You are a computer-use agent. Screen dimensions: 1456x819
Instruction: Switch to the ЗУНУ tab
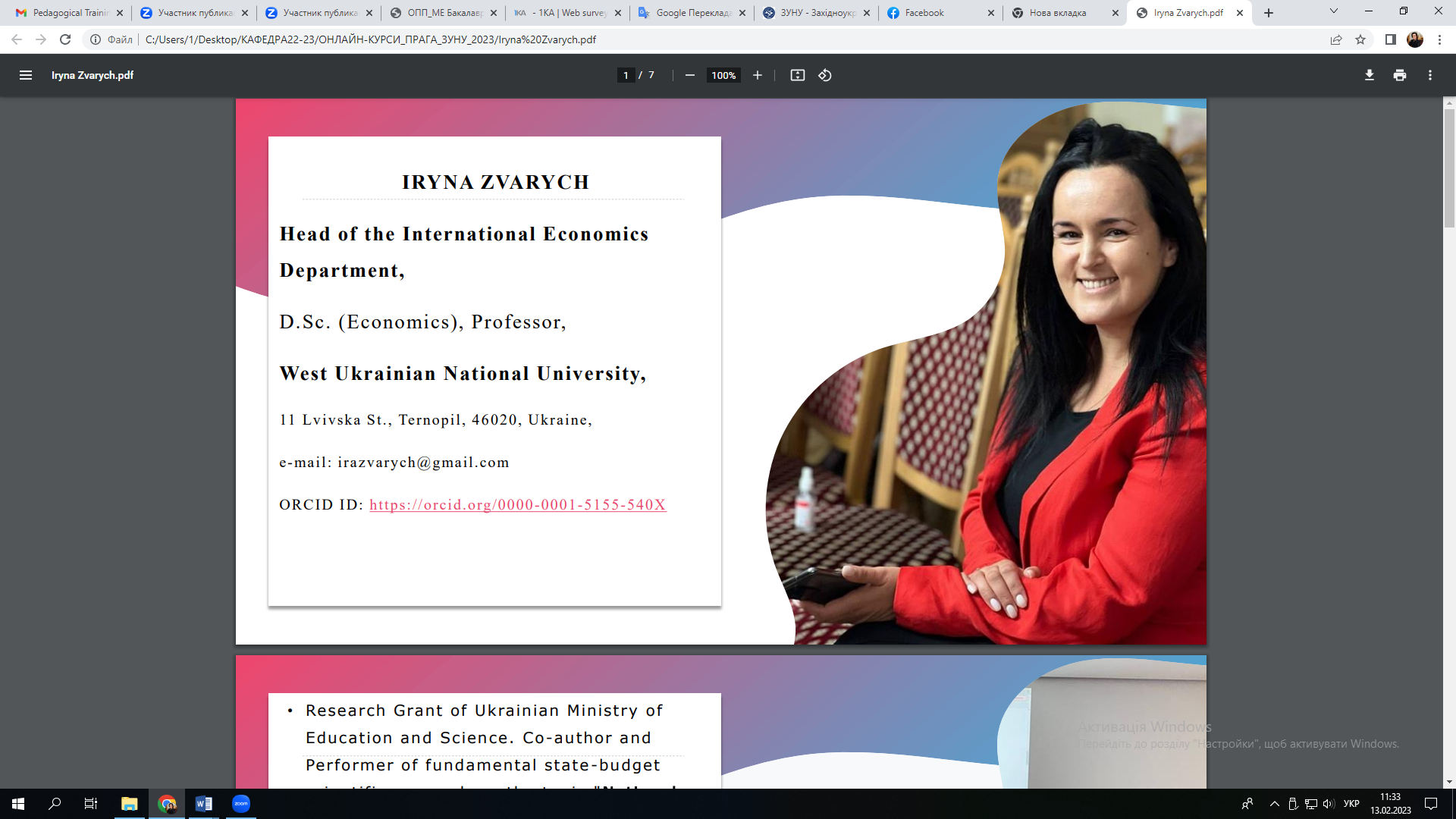[x=816, y=13]
